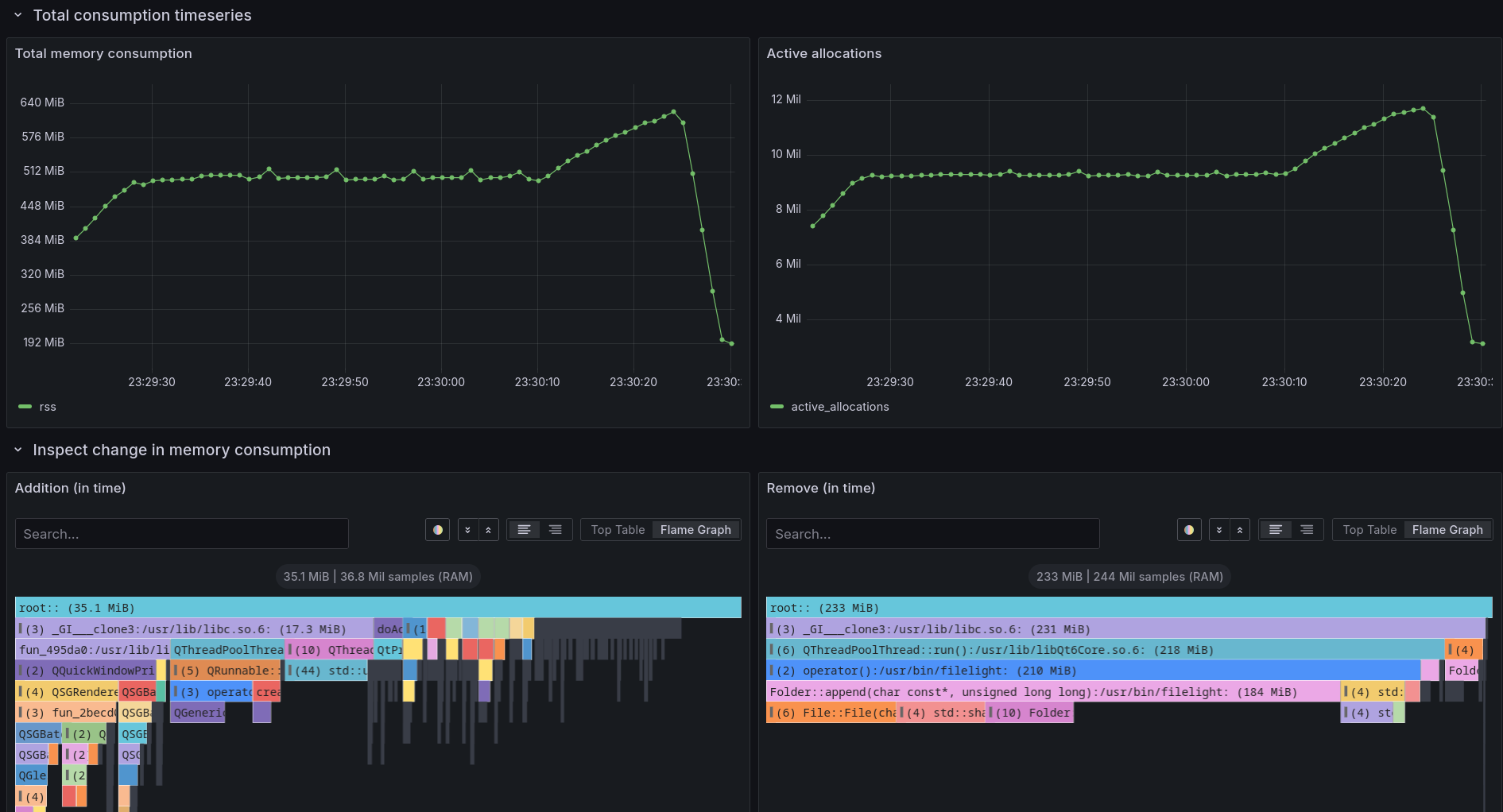Select the Flame Graph tab in Addition panel

coord(695,529)
